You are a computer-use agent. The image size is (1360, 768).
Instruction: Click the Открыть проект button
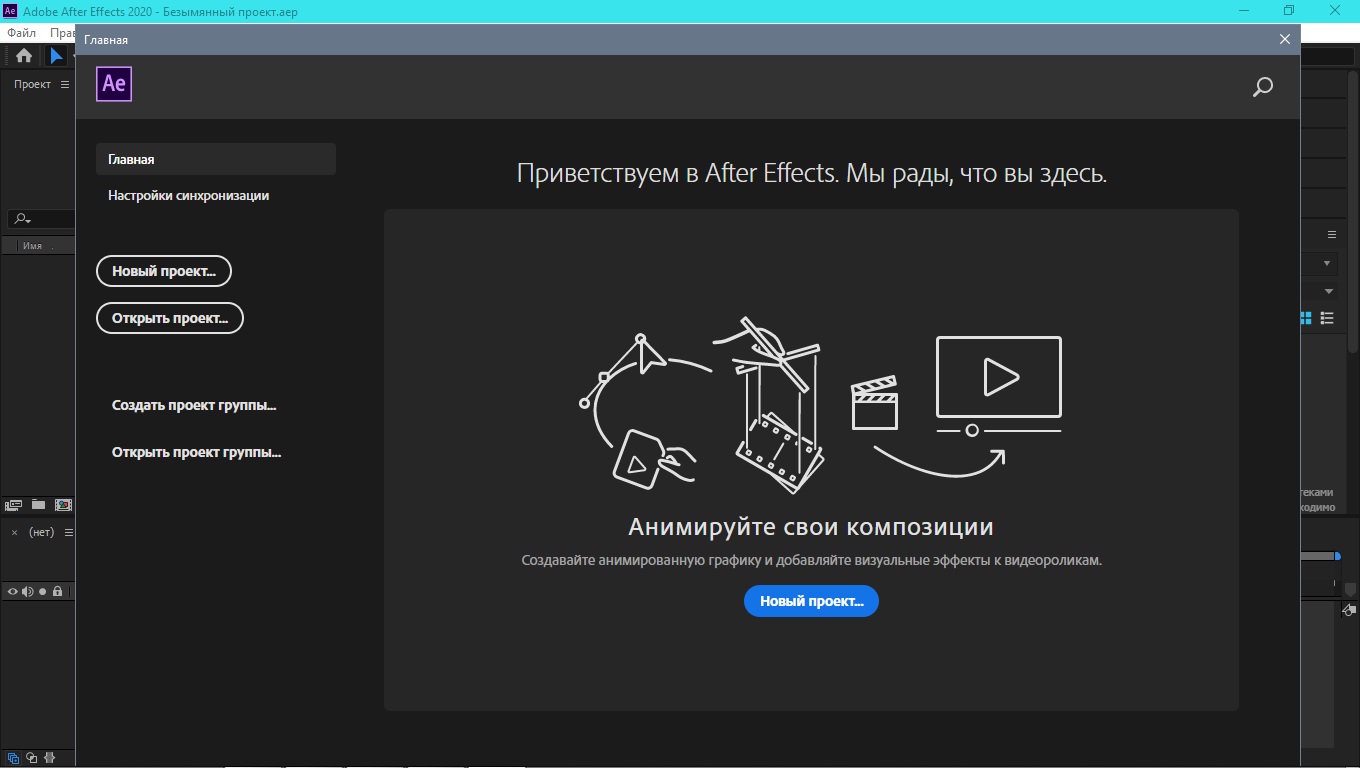pyautogui.click(x=170, y=318)
